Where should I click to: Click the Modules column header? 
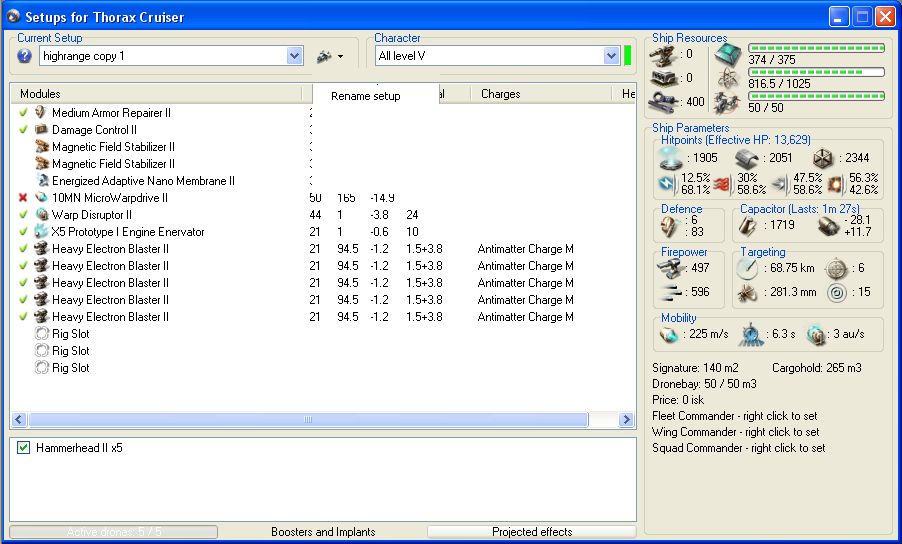156,94
